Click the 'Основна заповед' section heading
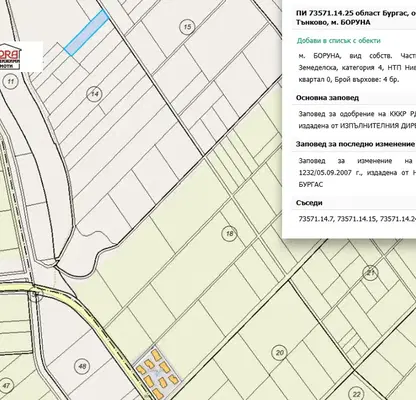 click(x=327, y=98)
